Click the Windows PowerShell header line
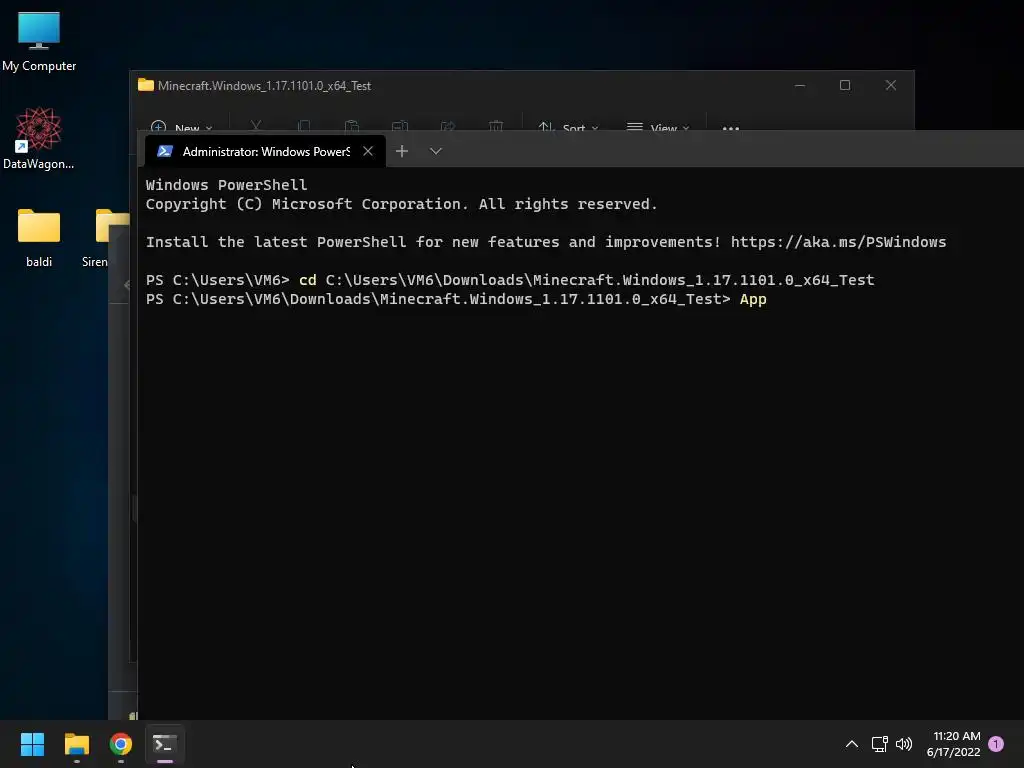Screen dimensions: 1024x768 click(x=226, y=185)
